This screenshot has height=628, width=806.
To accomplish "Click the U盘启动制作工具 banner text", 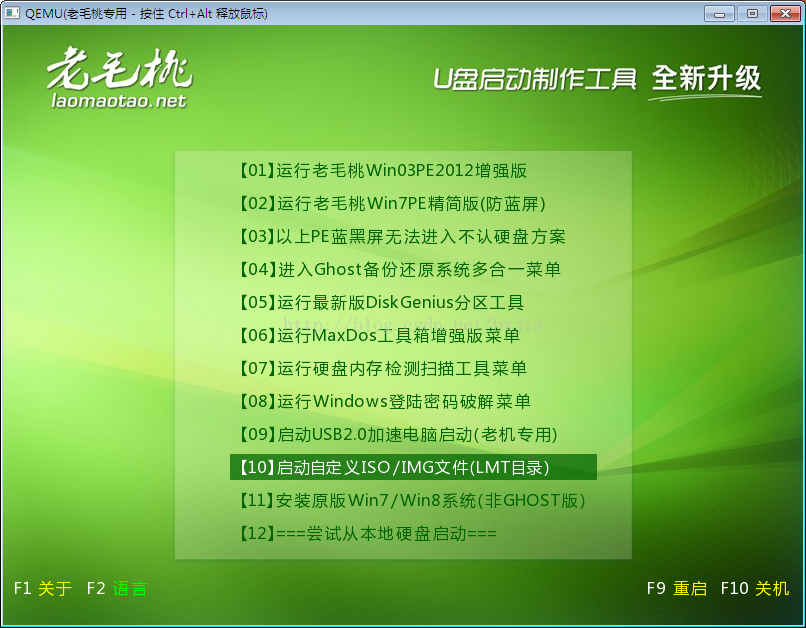I will point(535,79).
